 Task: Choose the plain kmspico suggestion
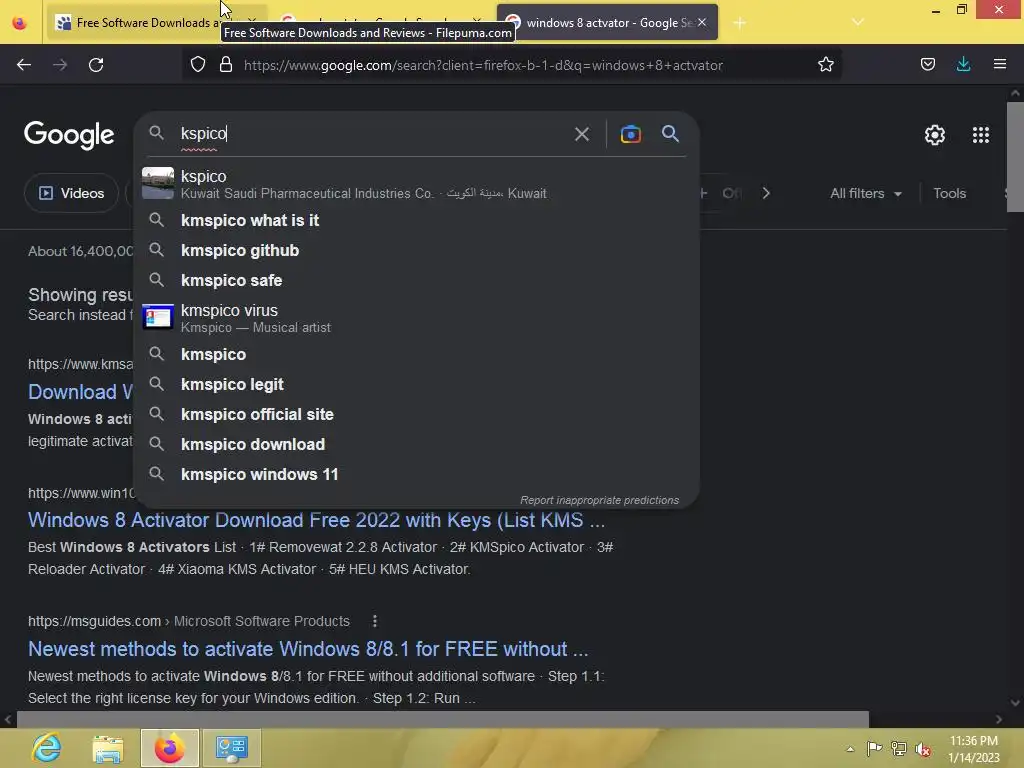(x=417, y=355)
